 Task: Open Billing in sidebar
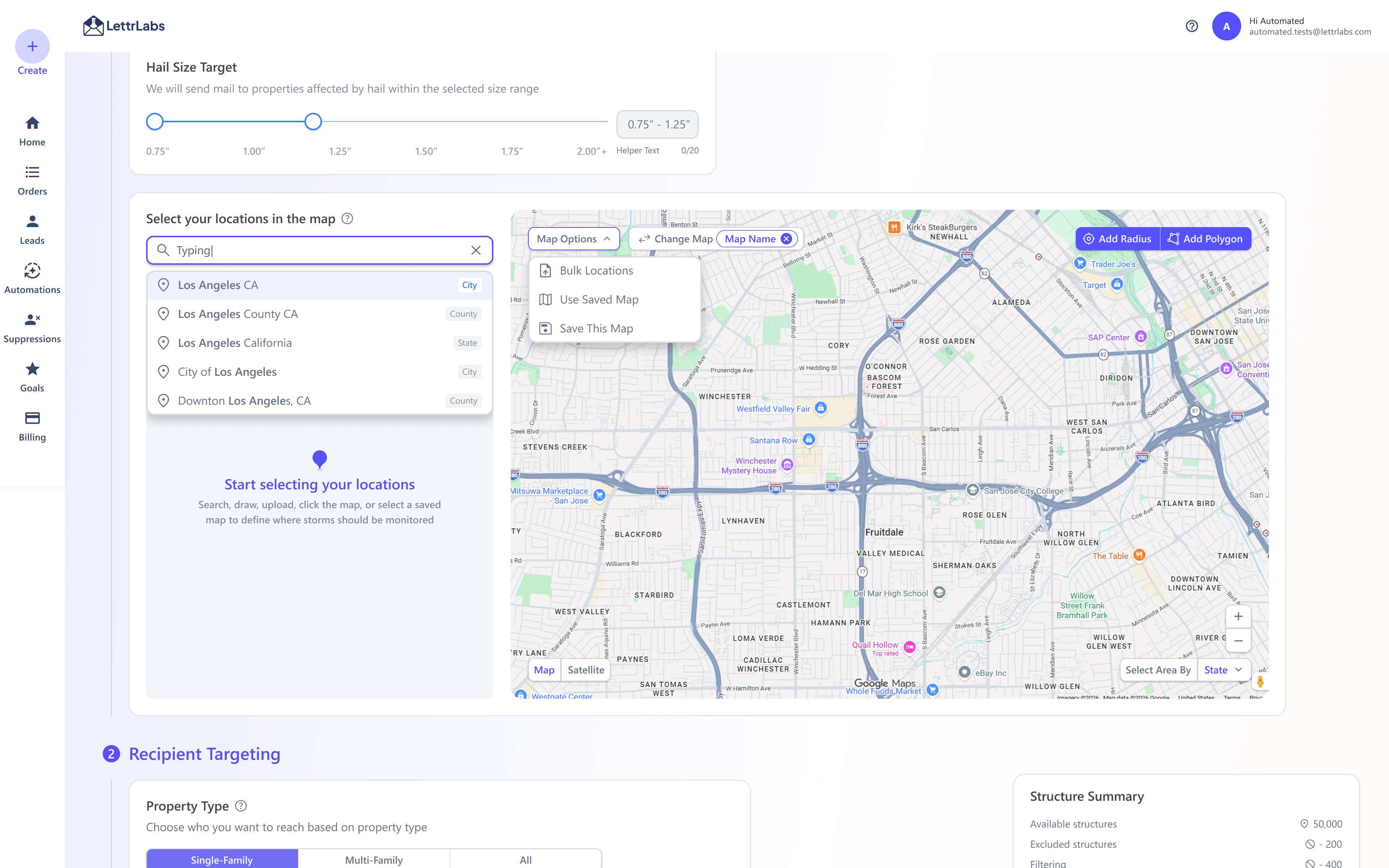(x=32, y=426)
